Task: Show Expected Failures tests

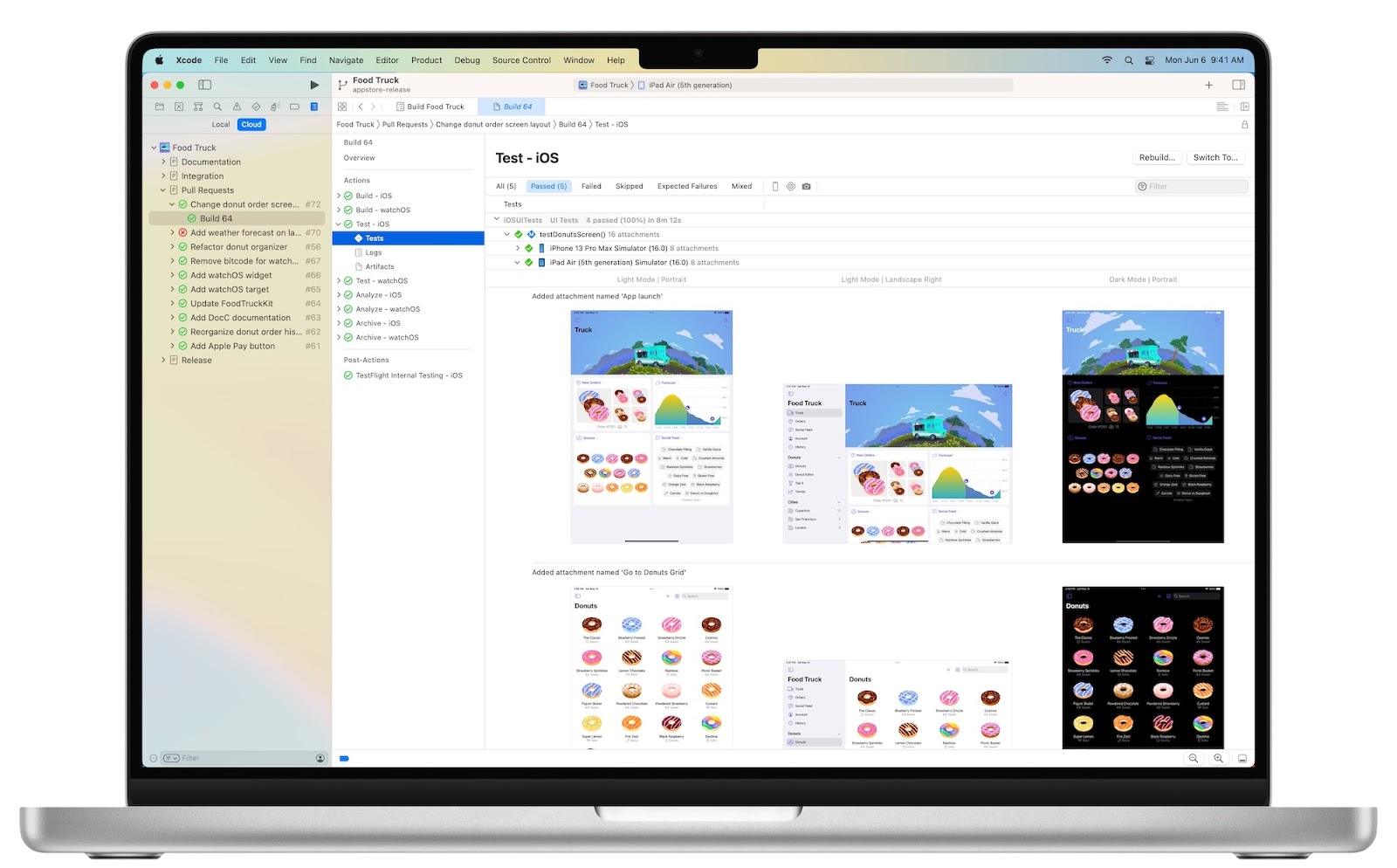Action: pos(687,186)
